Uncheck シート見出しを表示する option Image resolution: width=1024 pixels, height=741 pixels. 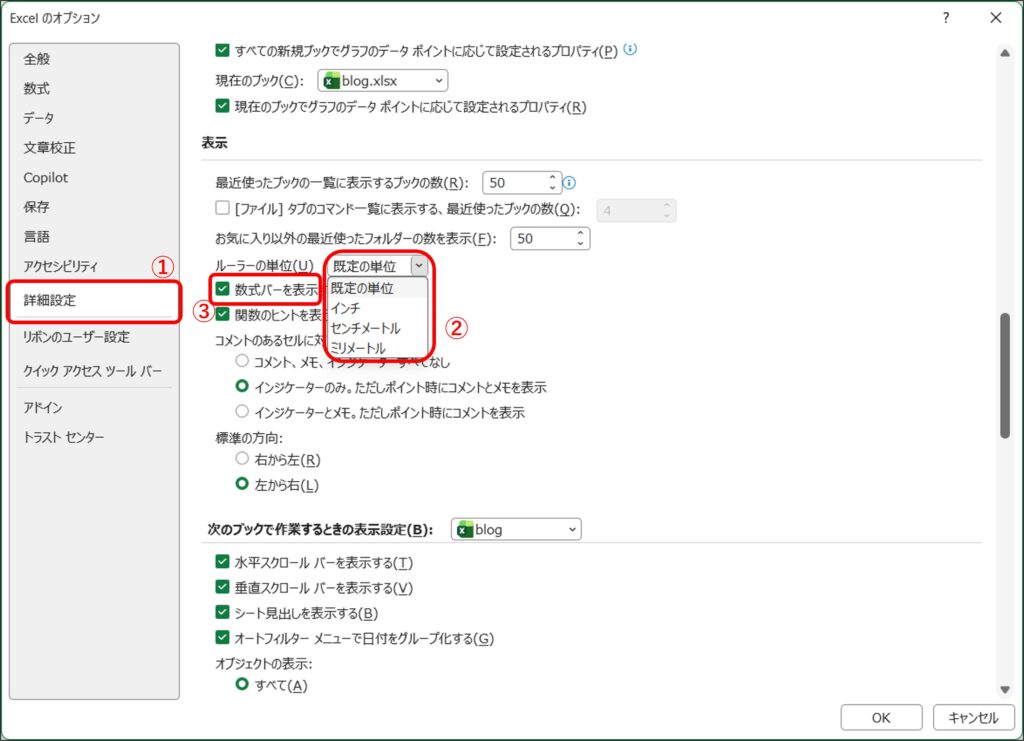coord(222,613)
